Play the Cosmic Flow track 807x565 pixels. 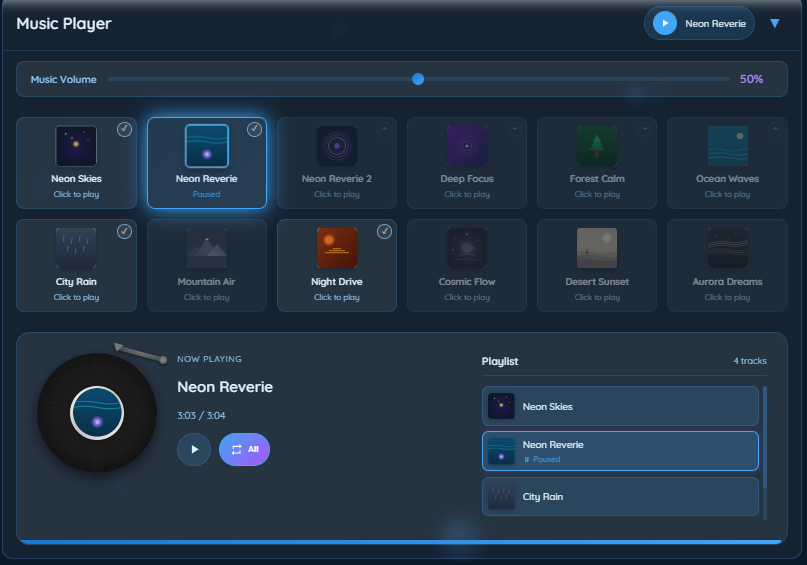tap(467, 265)
